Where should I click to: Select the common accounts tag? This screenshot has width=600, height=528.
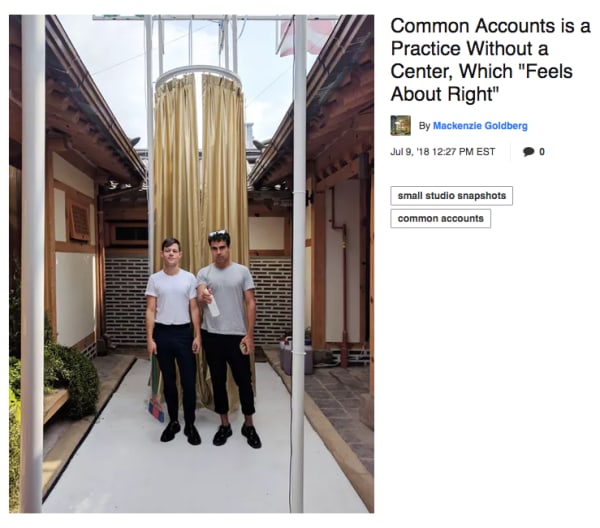440,218
